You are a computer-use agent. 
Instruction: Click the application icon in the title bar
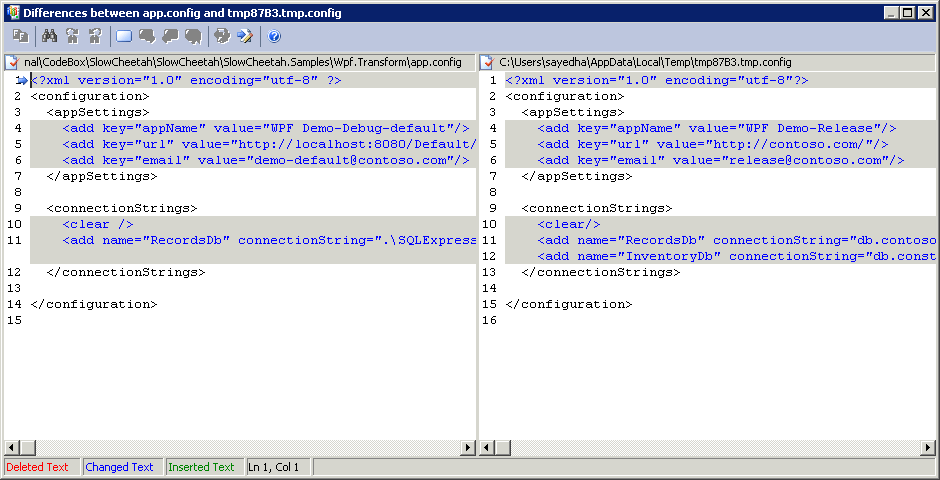tap(12, 12)
